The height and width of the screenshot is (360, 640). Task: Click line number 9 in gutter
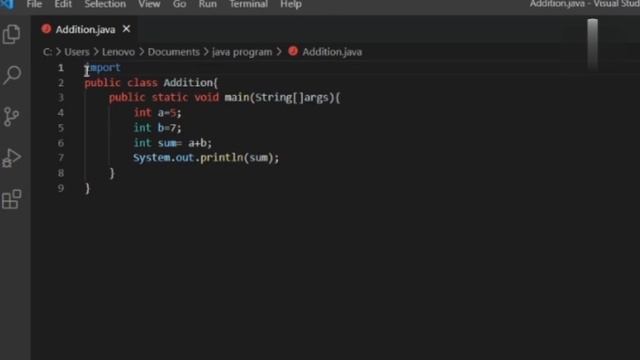point(61,188)
